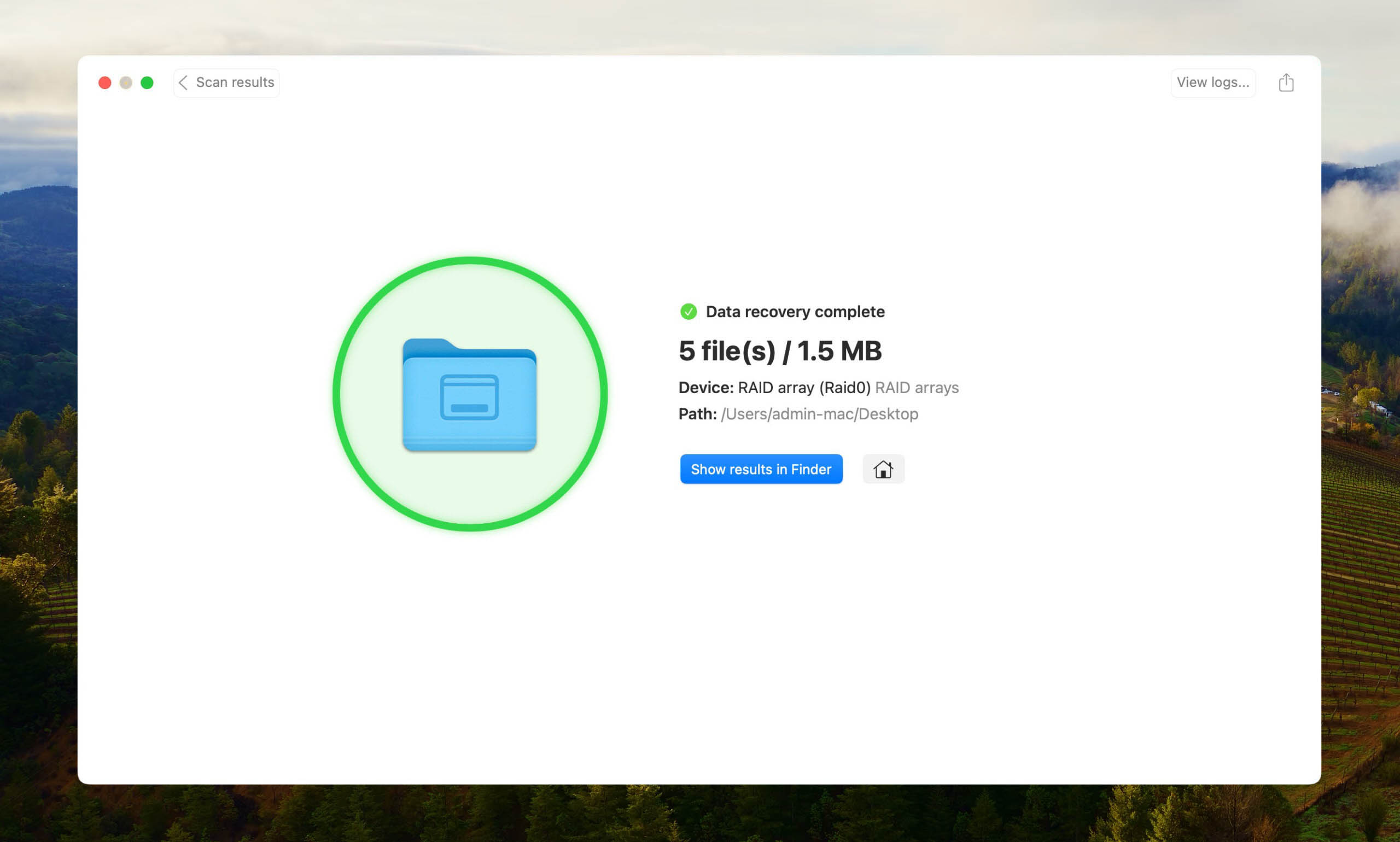Click Show results in Finder
The height and width of the screenshot is (842, 1400).
761,469
